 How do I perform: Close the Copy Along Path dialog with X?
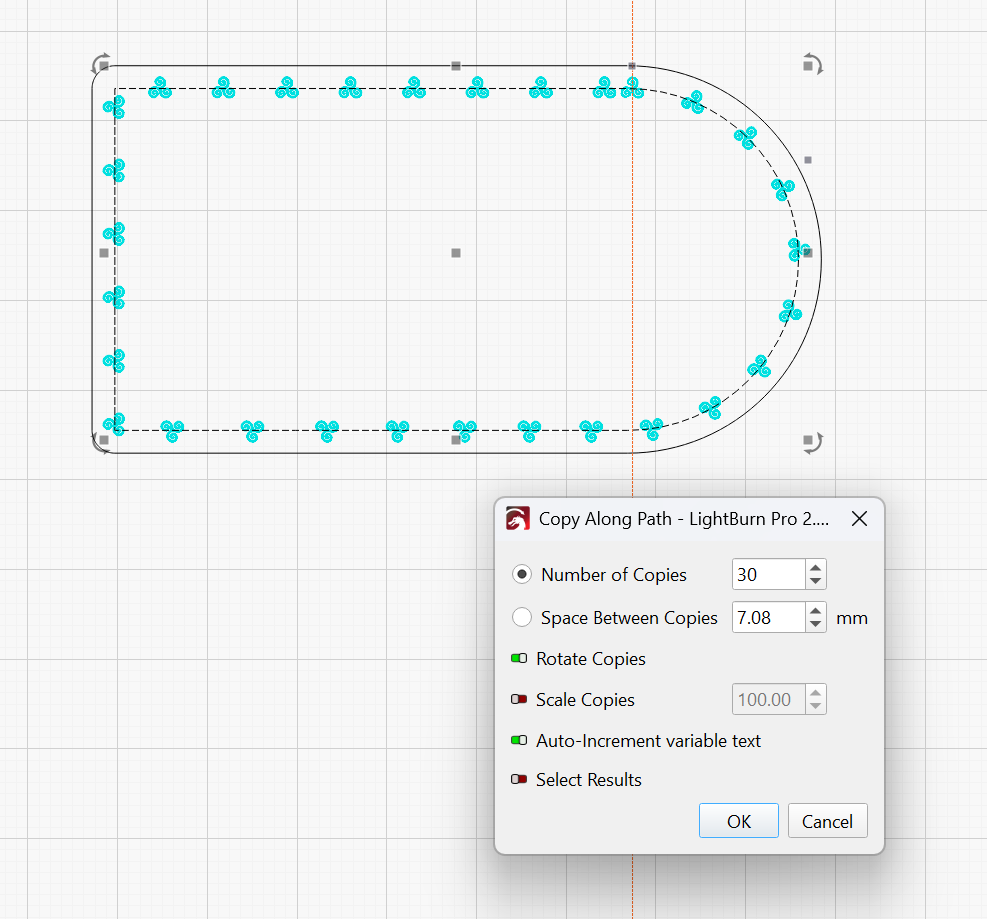[x=858, y=518]
